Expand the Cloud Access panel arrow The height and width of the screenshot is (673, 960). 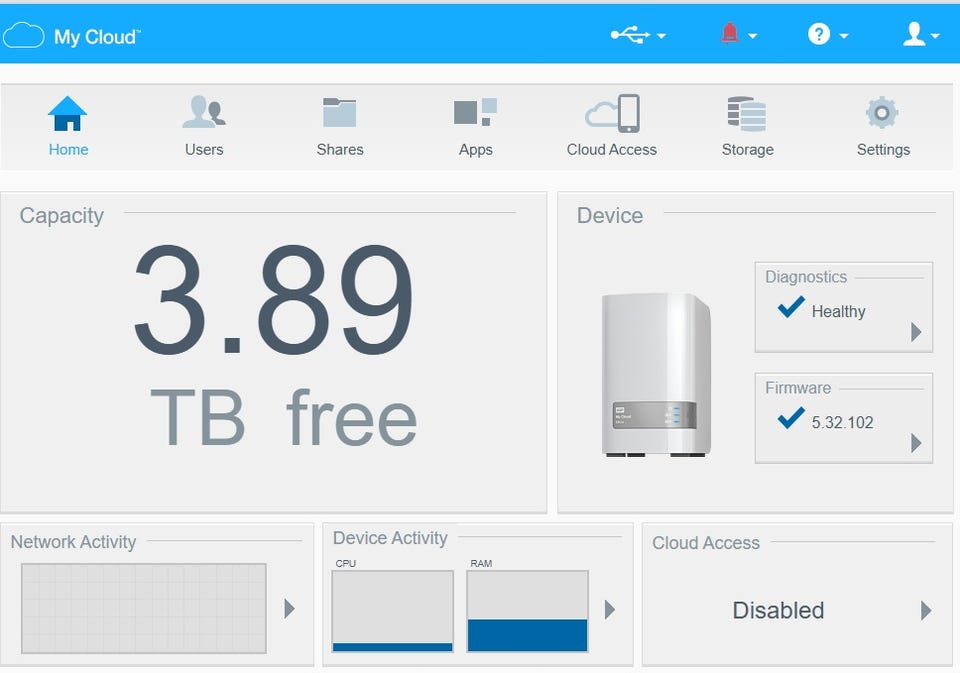(926, 611)
